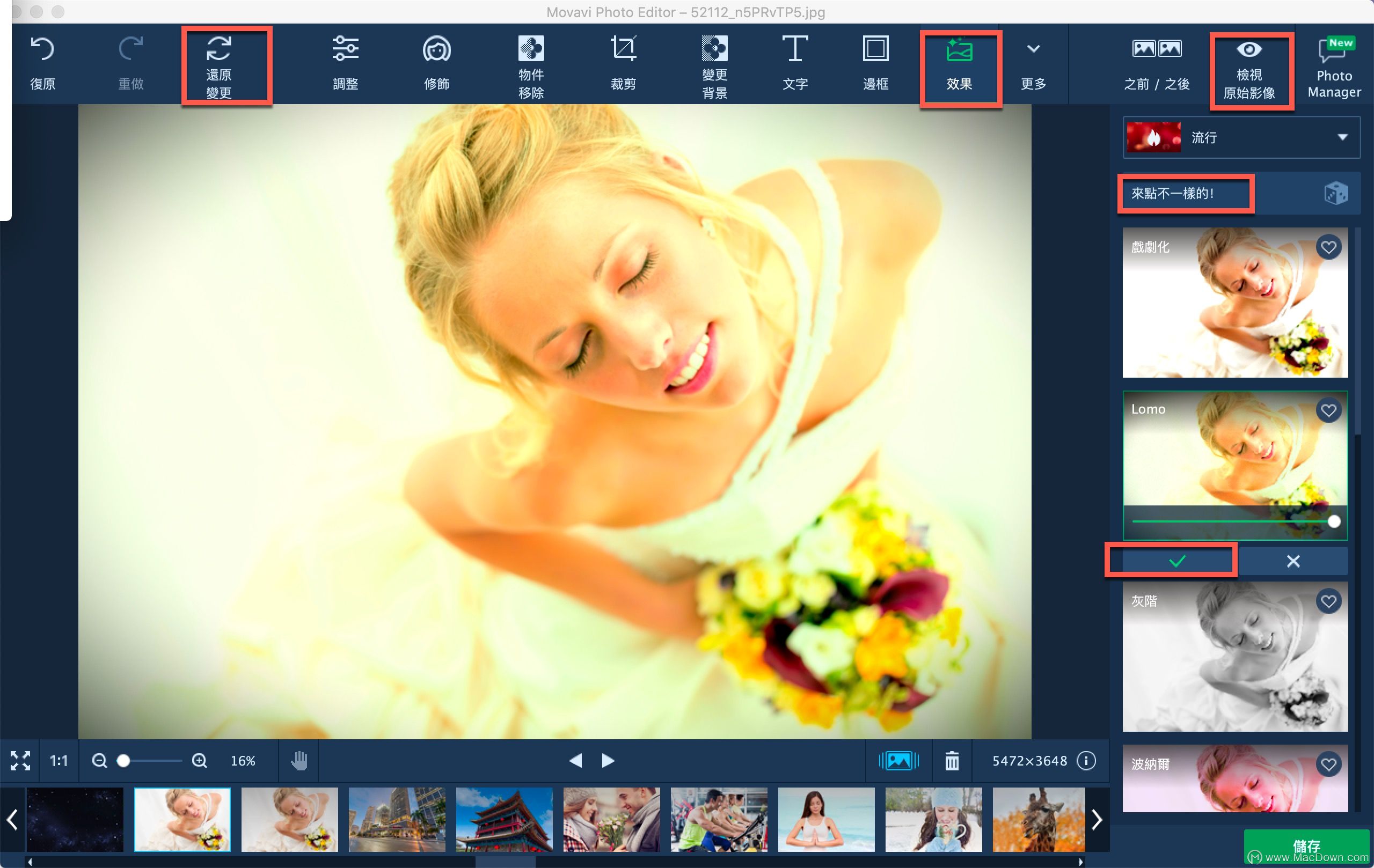
Task: Click the trash delete icon
Action: coord(952,761)
